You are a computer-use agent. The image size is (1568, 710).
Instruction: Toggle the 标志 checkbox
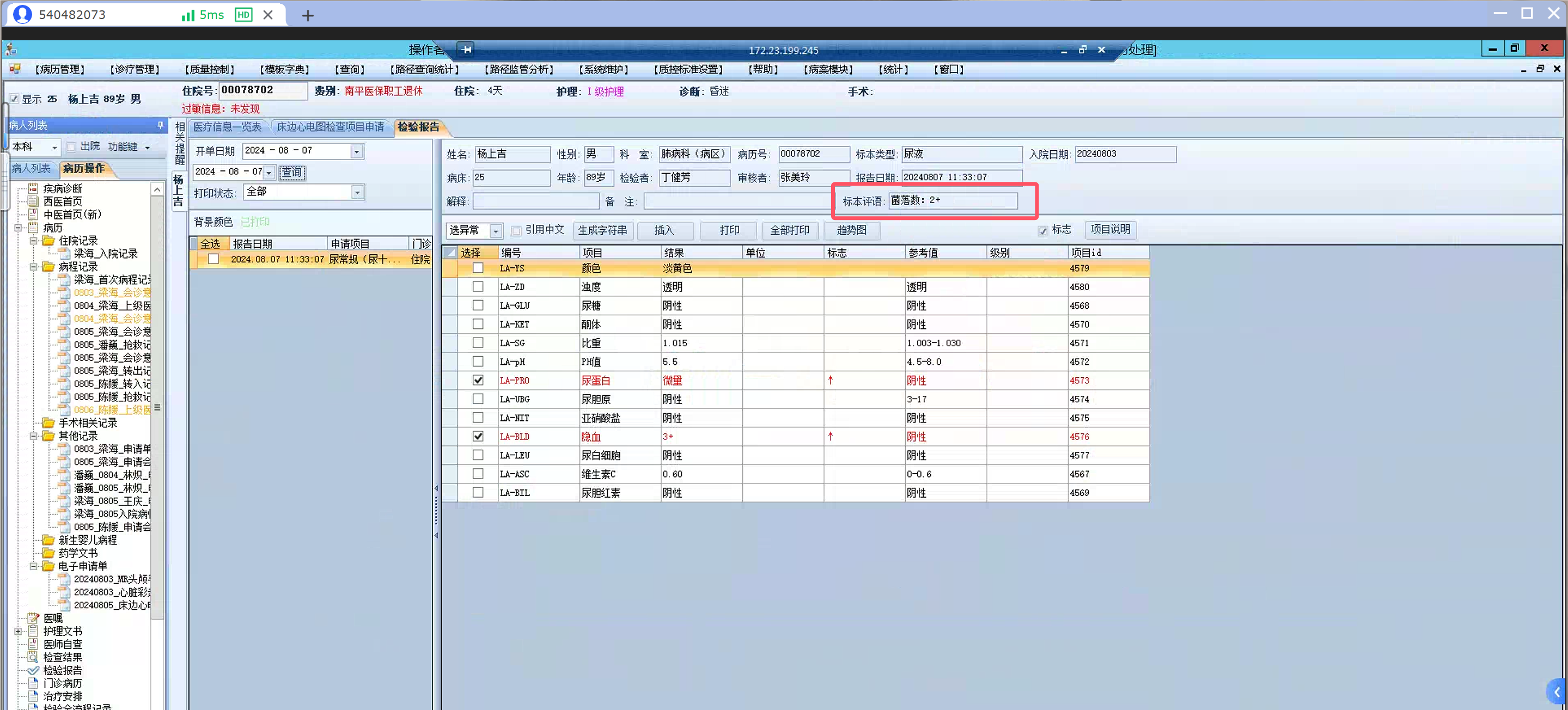click(1042, 230)
